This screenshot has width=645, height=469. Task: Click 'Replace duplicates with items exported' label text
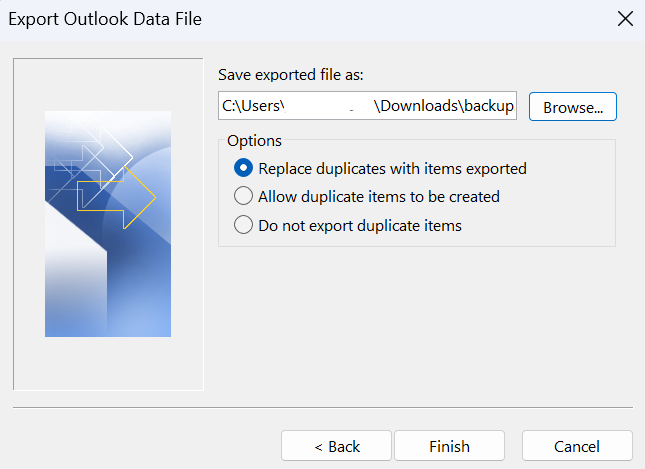coord(392,169)
